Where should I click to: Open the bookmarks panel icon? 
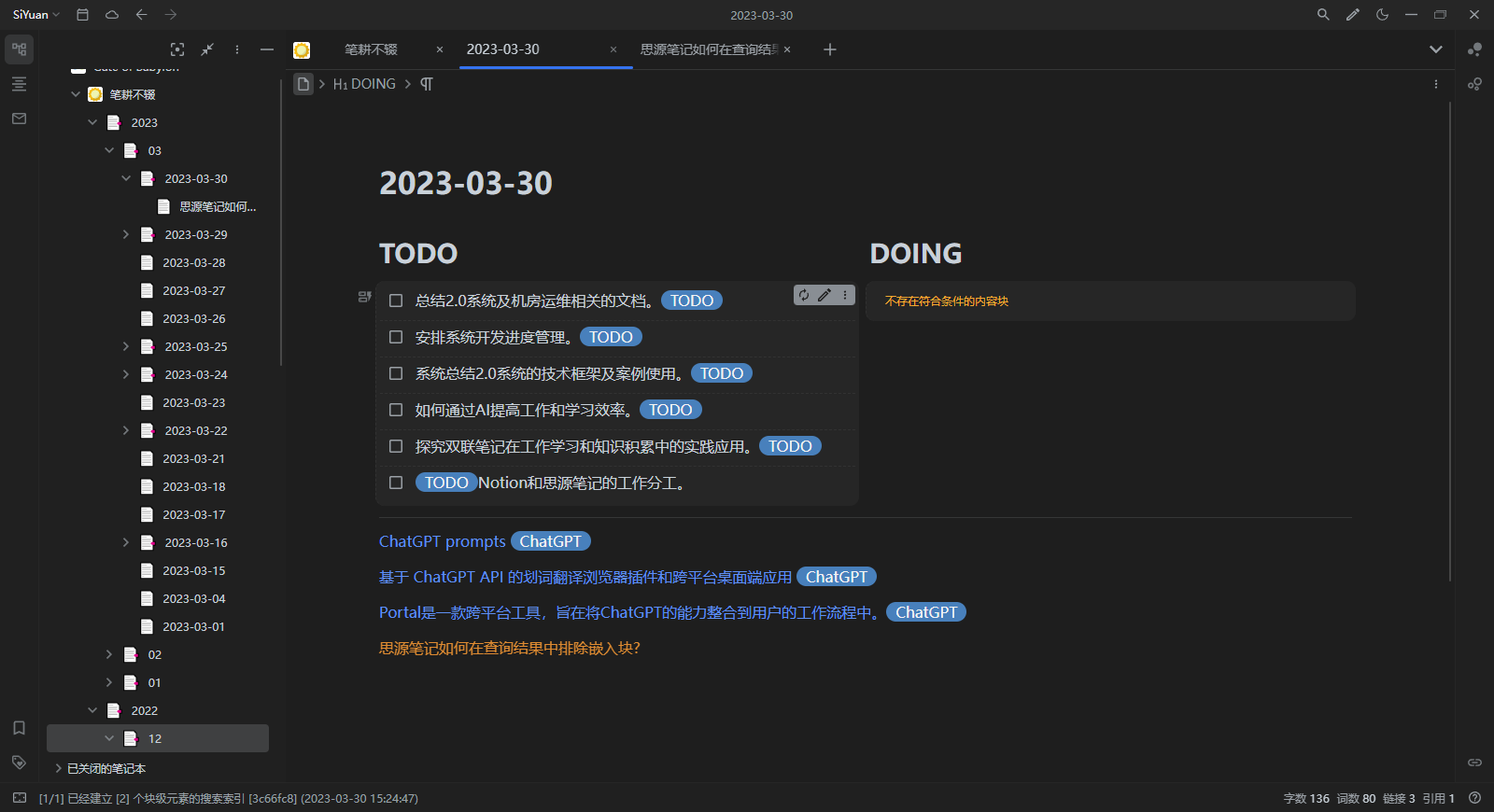[x=20, y=728]
